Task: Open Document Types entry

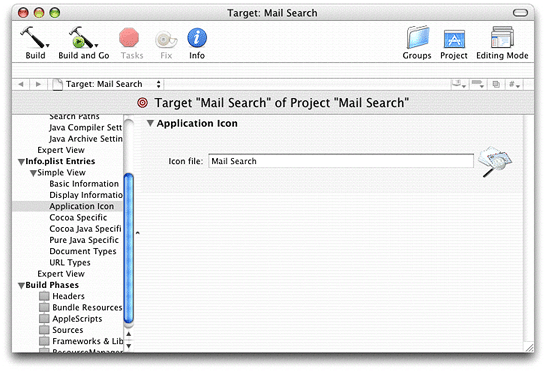Action: pos(83,251)
